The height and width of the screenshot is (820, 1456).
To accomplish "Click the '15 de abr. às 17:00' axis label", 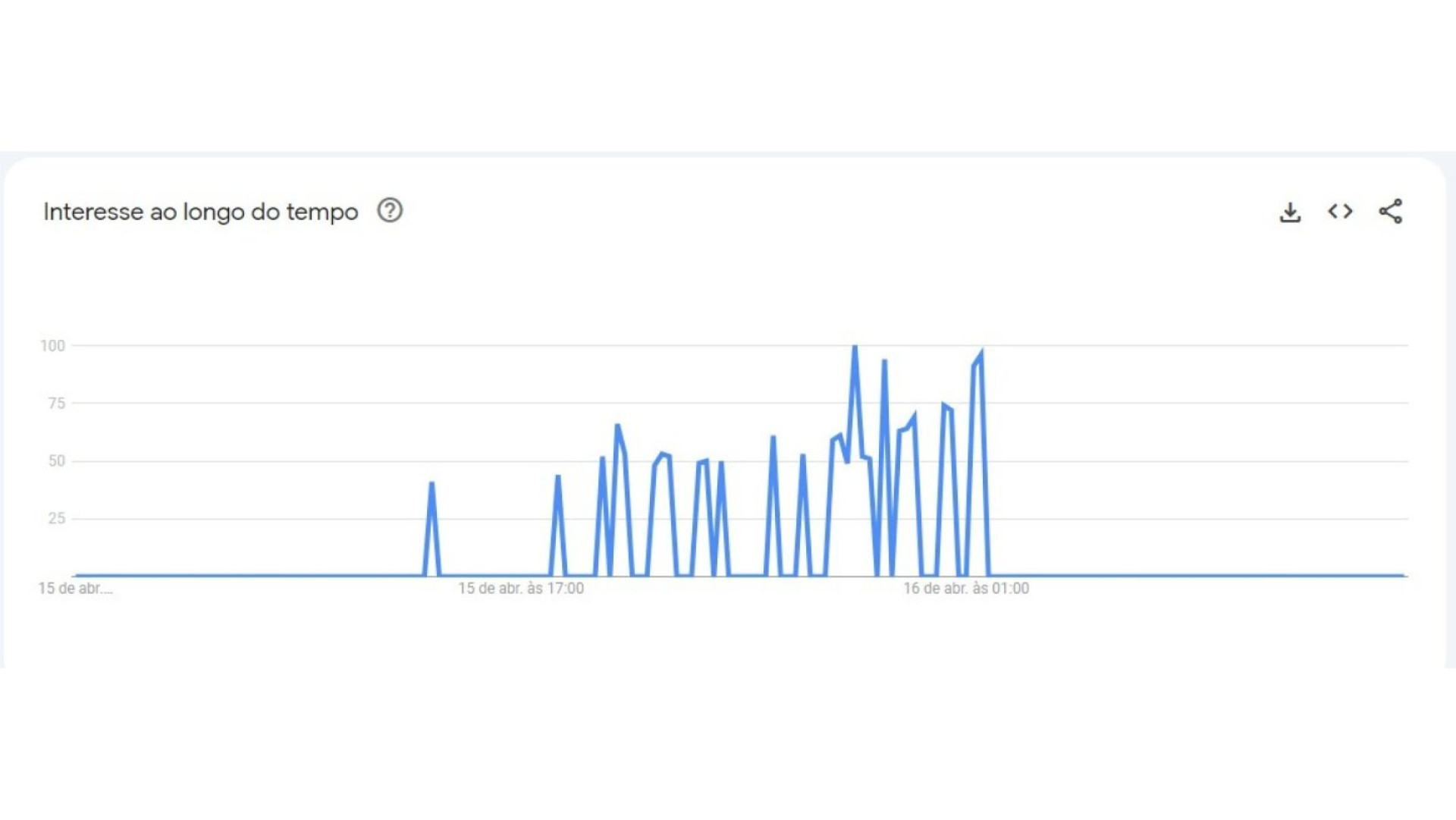I will tap(520, 588).
